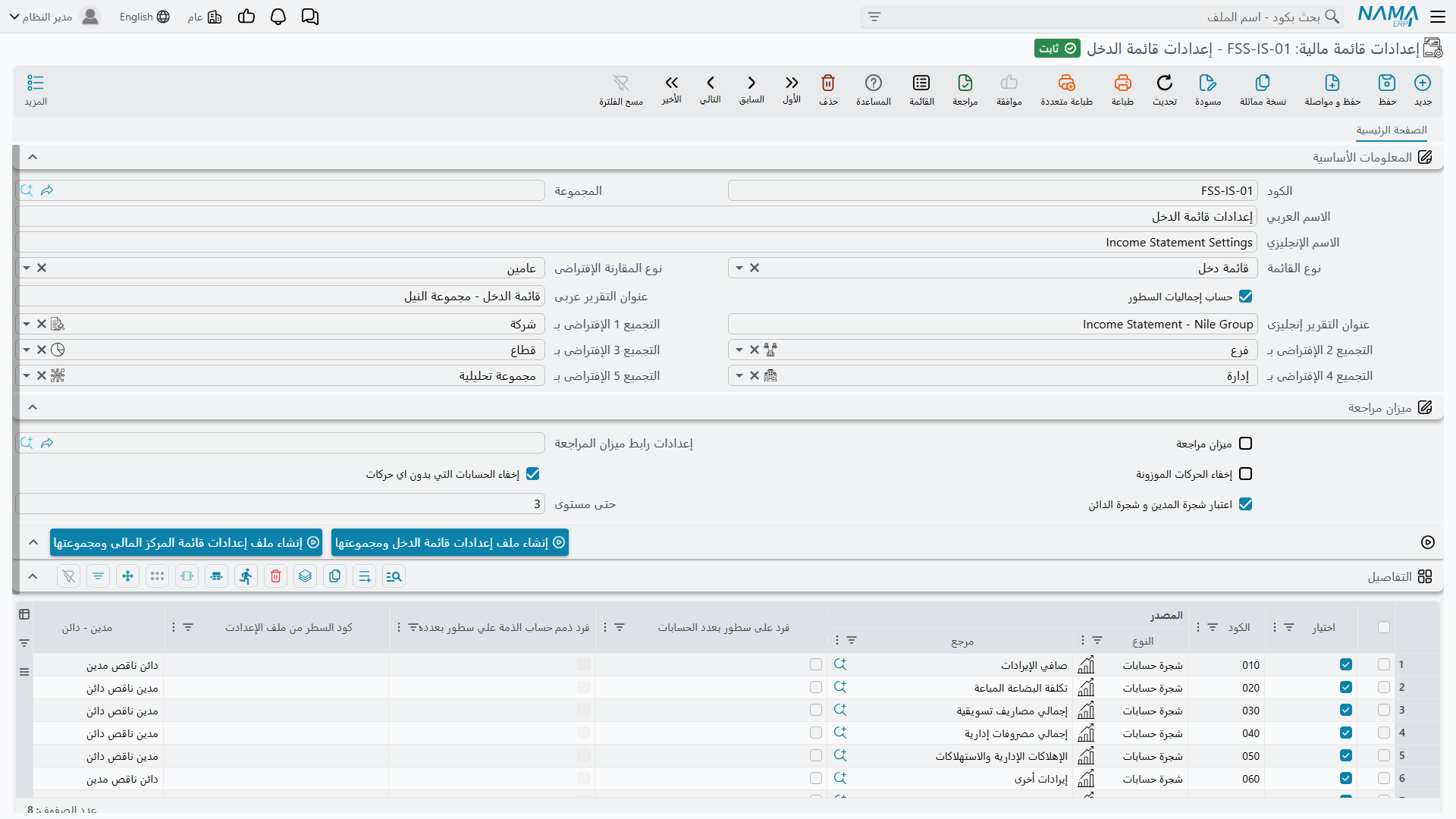Image resolution: width=1456 pixels, height=819 pixels.
Task: Toggle إخفاء الحسابات التي بدون اي حركات checkbox
Action: [x=533, y=474]
